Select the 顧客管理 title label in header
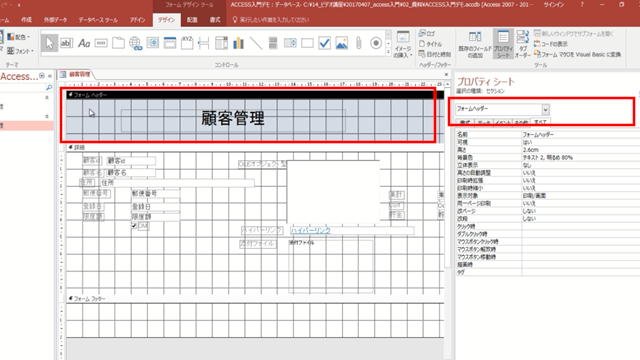The height and width of the screenshot is (360, 640). click(233, 119)
